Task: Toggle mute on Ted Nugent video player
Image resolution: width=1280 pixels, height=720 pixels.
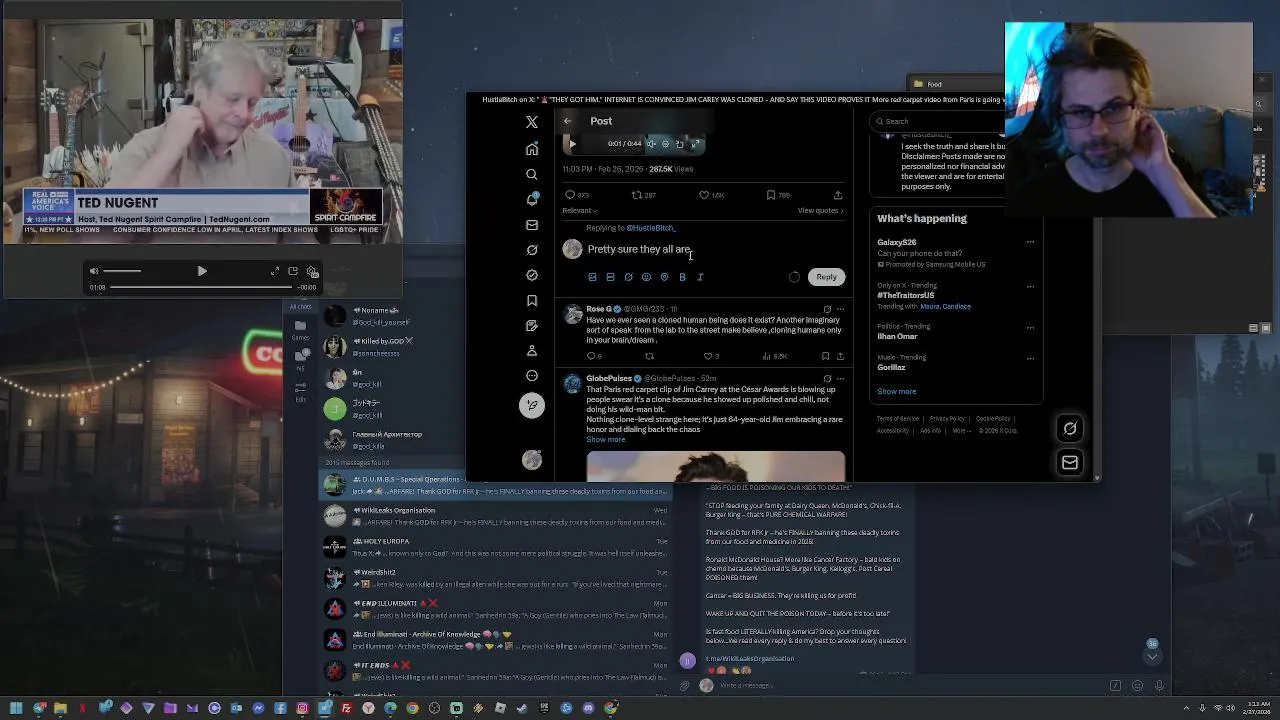Action: (x=94, y=271)
